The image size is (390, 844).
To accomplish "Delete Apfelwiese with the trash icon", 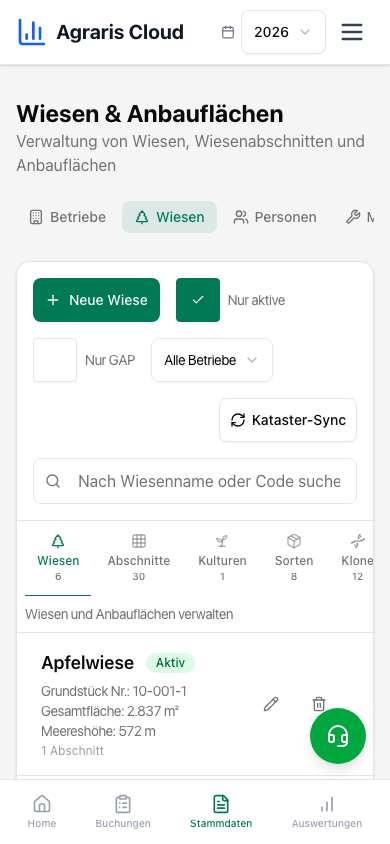I will 319,704.
